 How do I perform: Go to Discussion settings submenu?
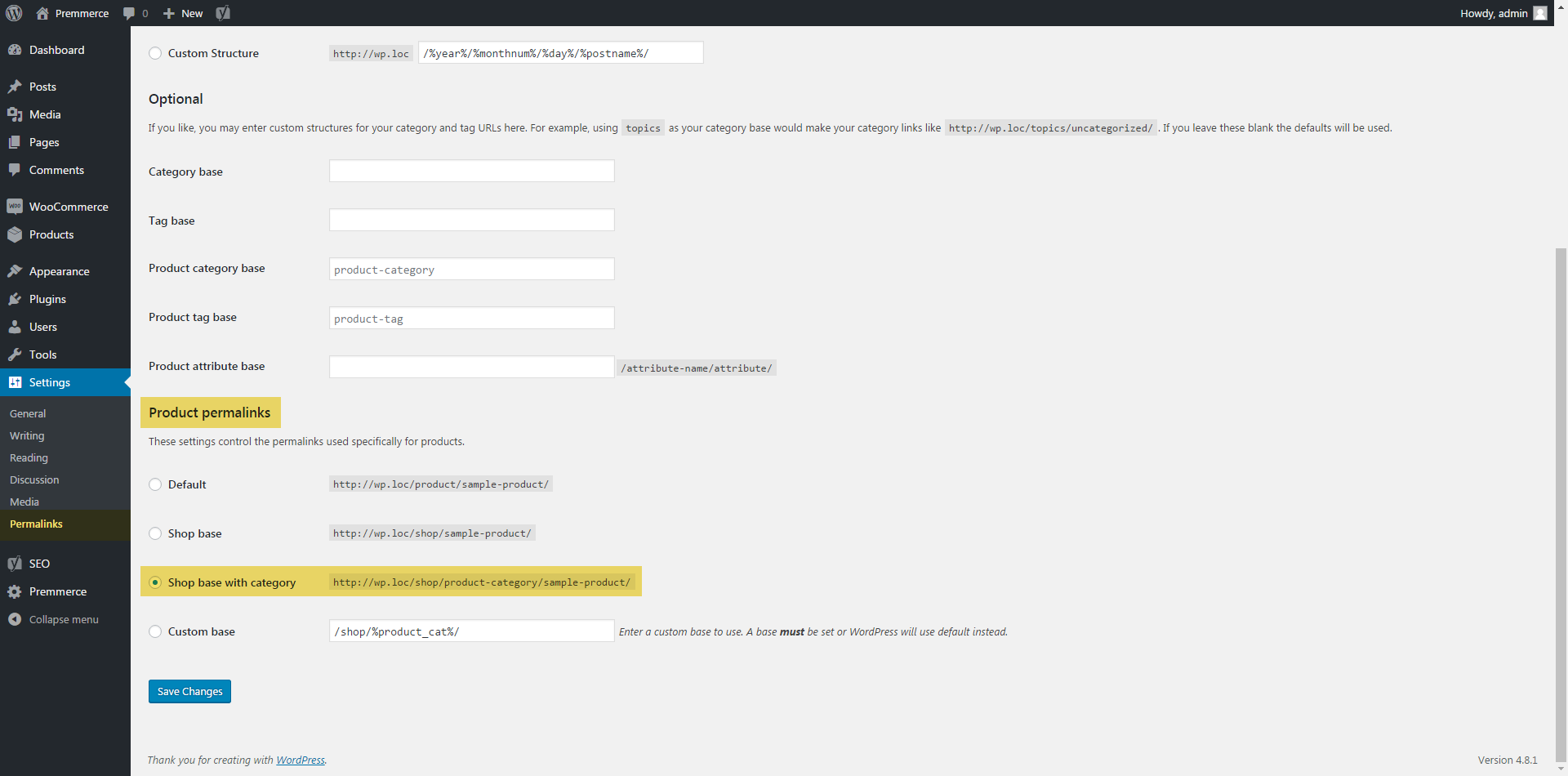(34, 480)
